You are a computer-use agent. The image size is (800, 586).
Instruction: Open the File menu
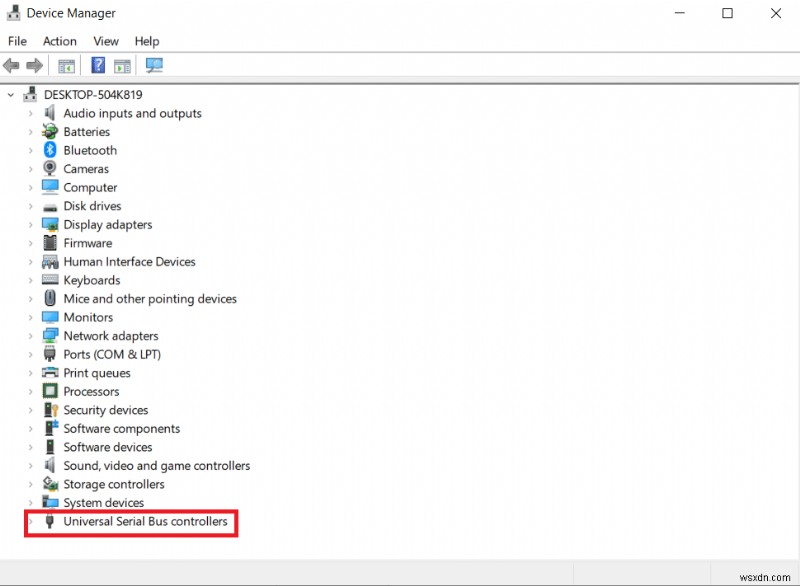[x=17, y=41]
